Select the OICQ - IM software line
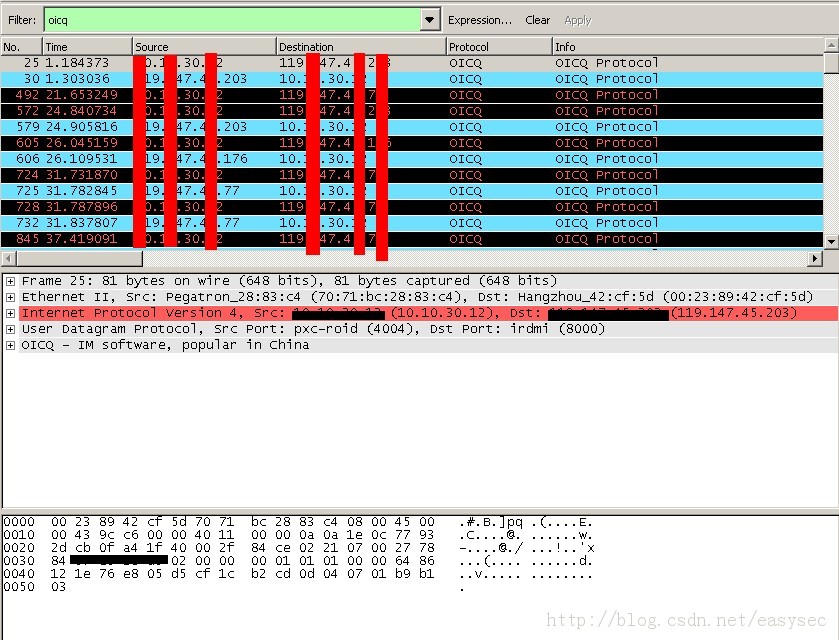The image size is (839, 640). (165, 345)
